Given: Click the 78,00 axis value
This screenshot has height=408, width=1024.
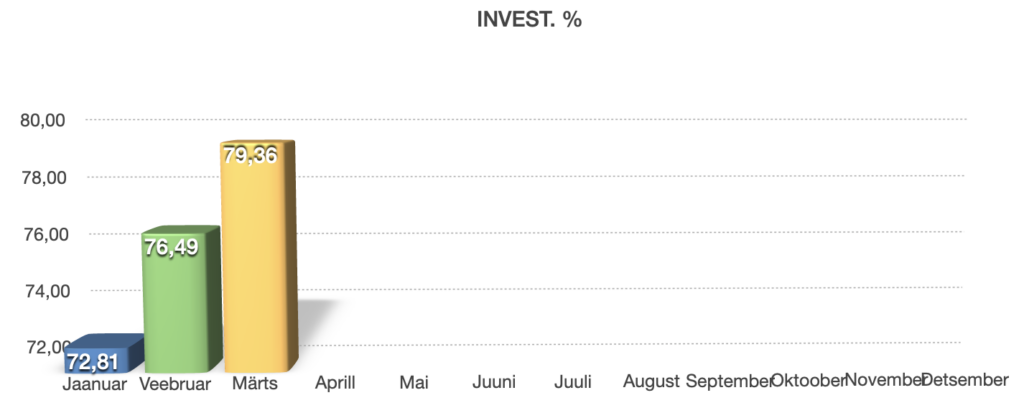Looking at the screenshot, I should click(x=43, y=177).
